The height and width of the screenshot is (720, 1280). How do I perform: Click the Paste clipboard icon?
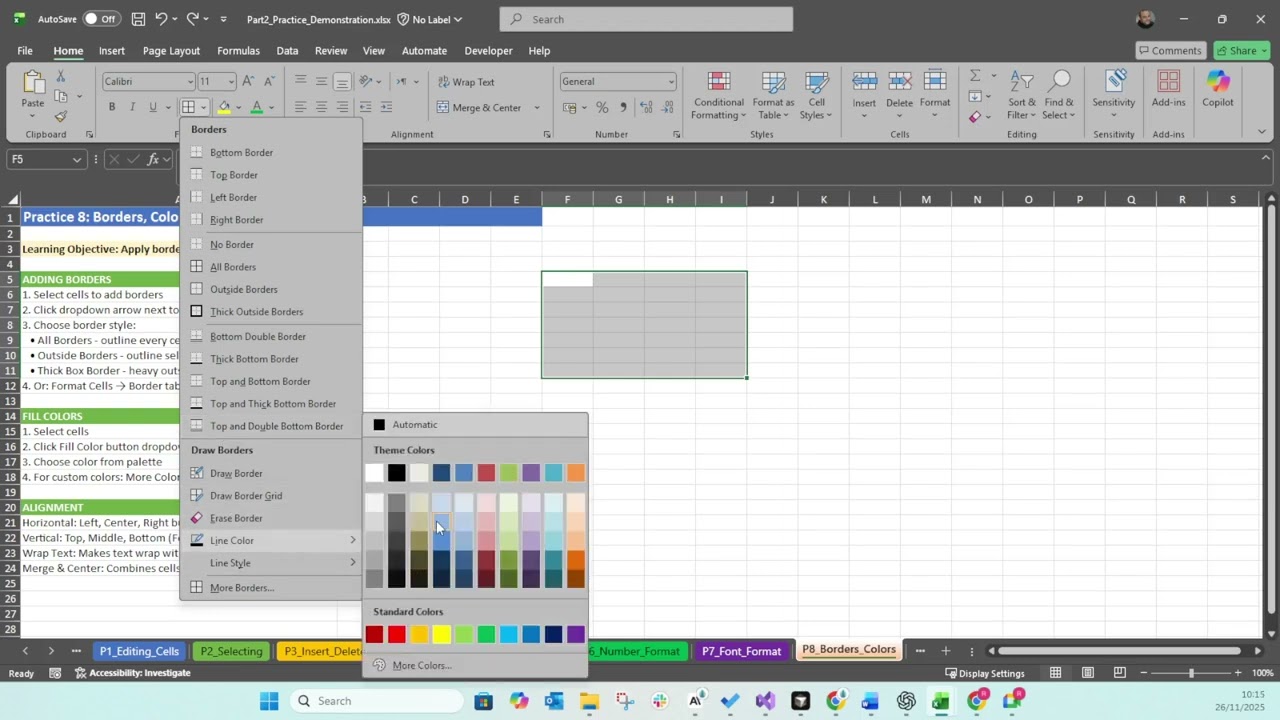click(33, 84)
